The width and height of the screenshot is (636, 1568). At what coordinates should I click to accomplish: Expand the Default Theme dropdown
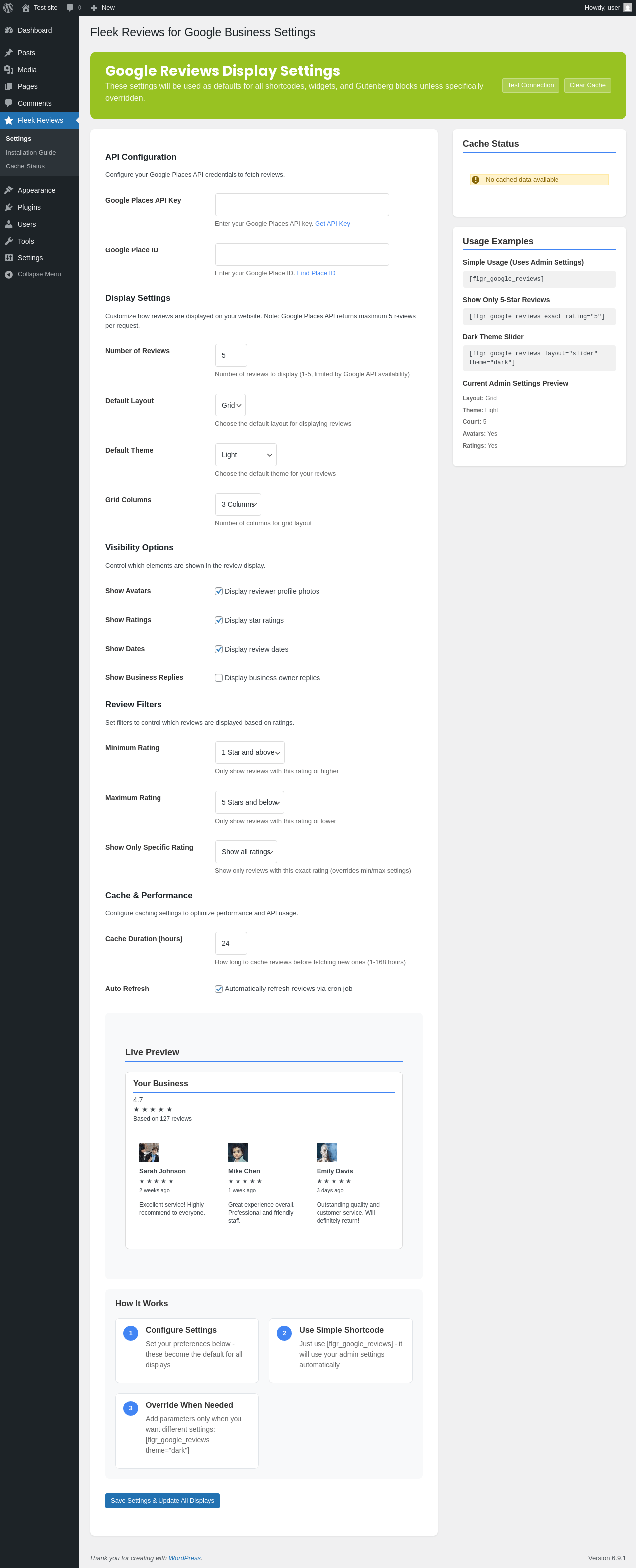click(x=245, y=455)
